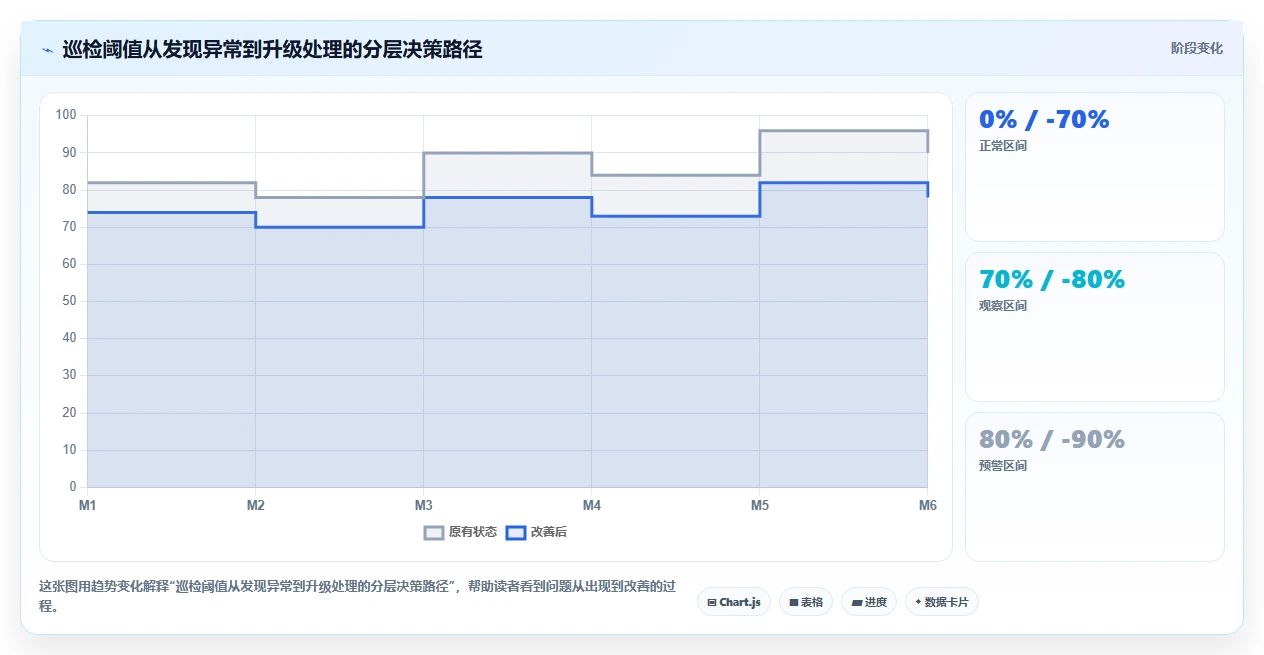This screenshot has width=1264, height=655.
Task: Click the M3 axis label
Action: (x=423, y=506)
